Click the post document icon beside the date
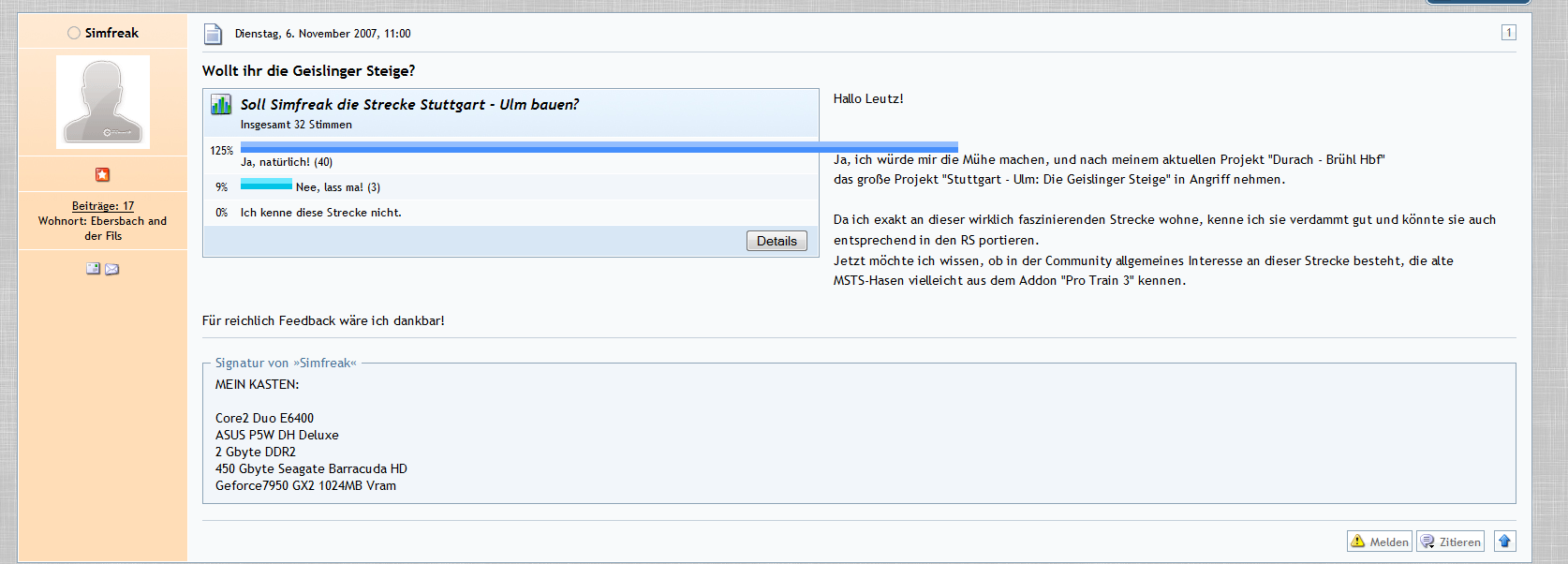Image resolution: width=1568 pixels, height=564 pixels. 214,34
